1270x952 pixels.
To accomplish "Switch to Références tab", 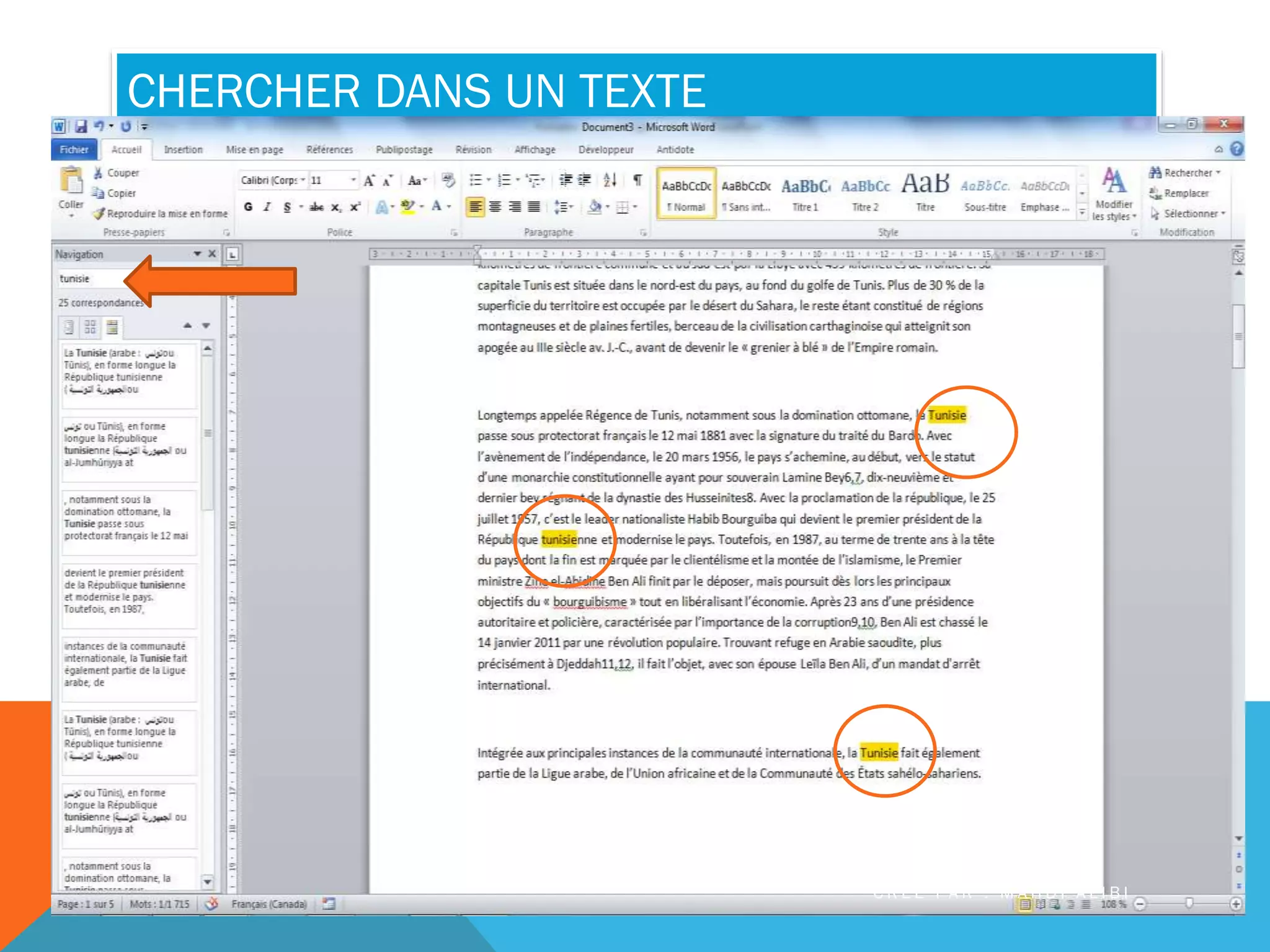I will click(329, 149).
